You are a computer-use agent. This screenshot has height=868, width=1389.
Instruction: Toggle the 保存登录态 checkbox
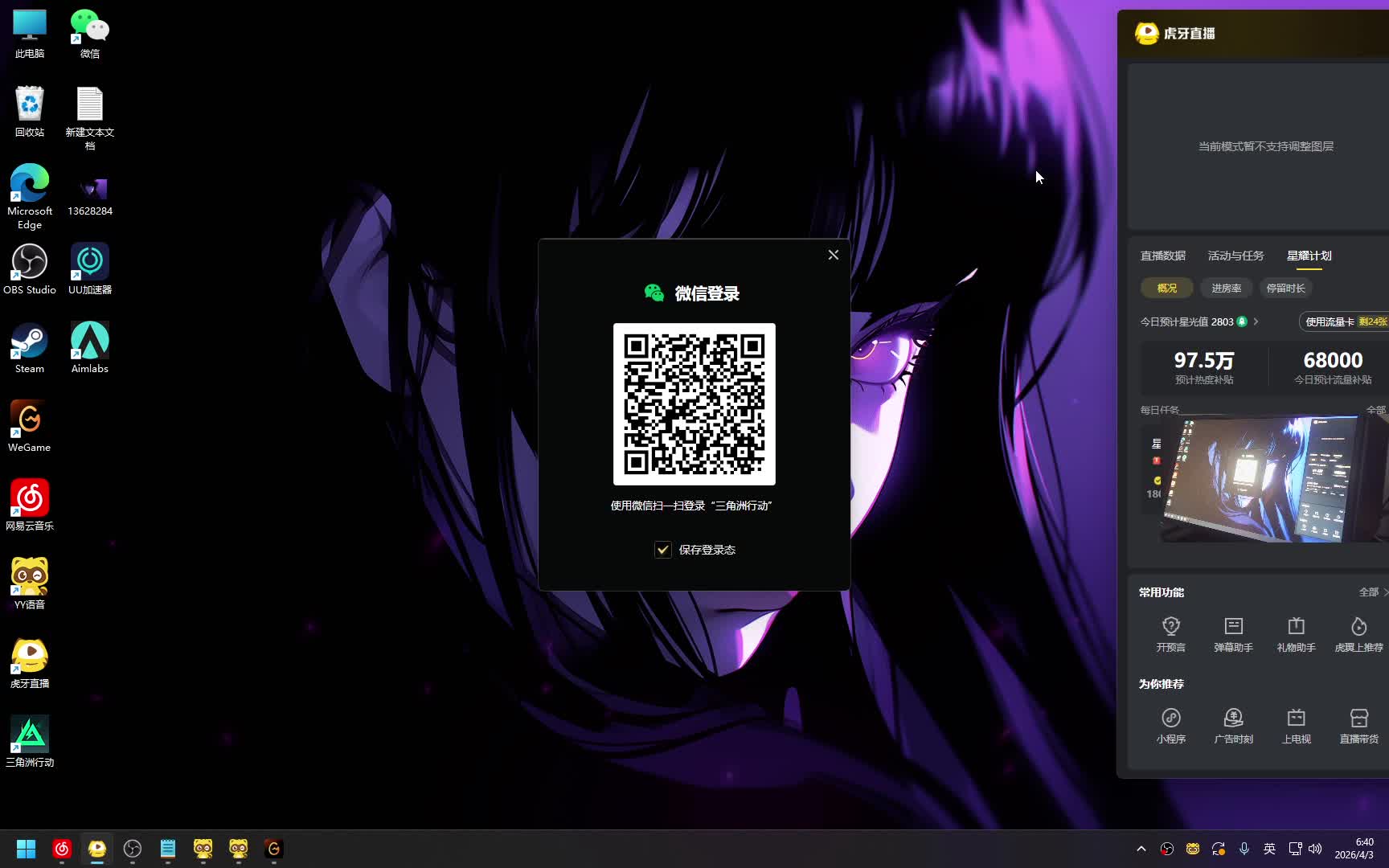point(663,550)
